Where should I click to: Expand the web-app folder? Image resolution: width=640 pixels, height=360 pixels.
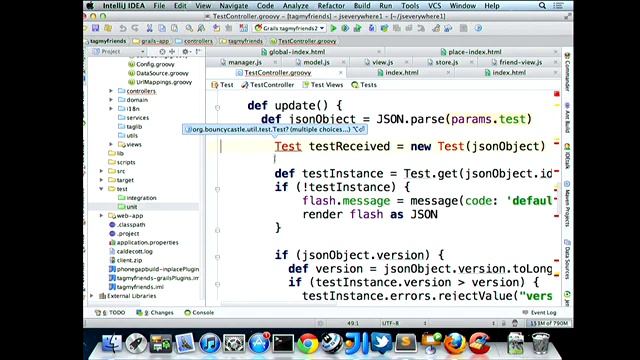click(x=101, y=216)
